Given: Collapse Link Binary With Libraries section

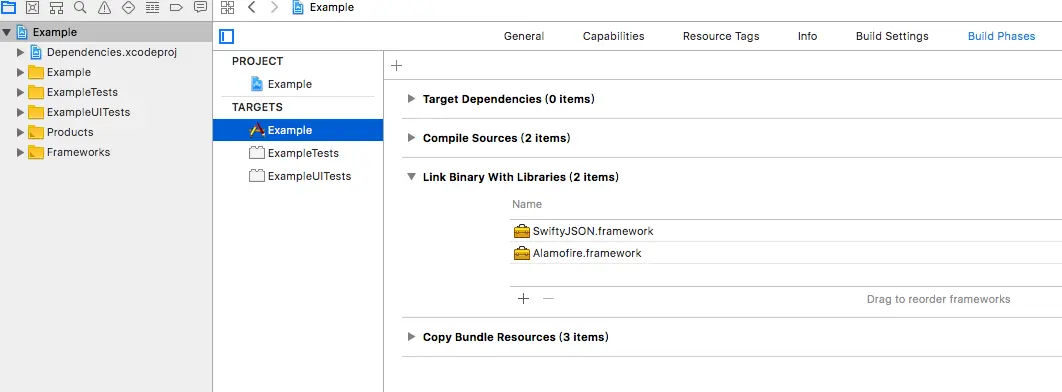Looking at the screenshot, I should pos(410,177).
